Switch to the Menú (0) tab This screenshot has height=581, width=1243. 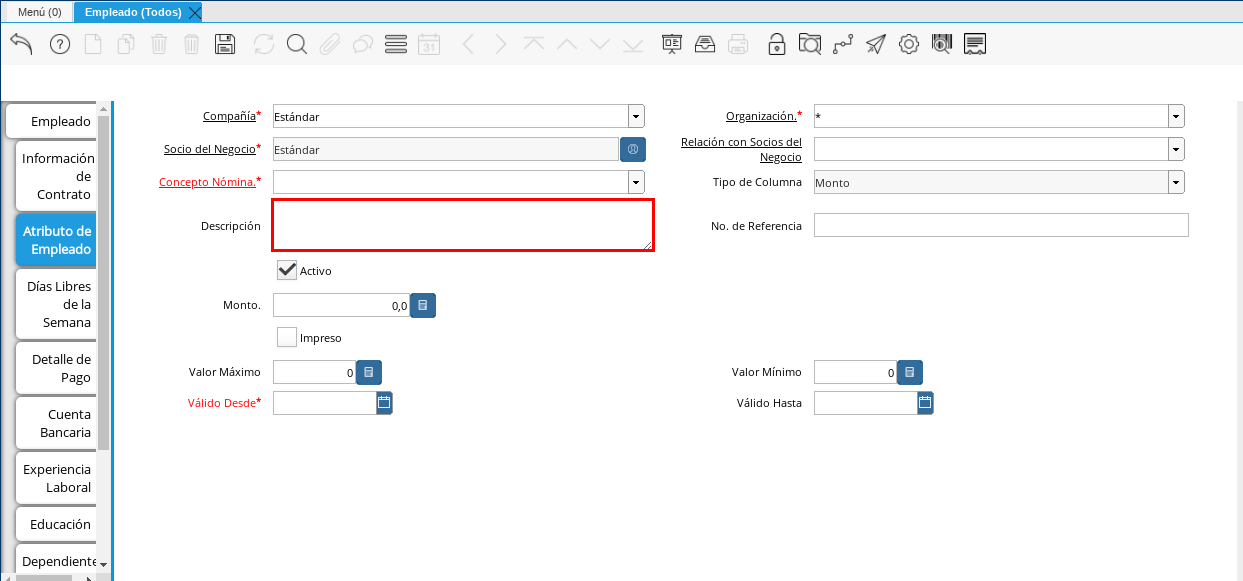39,12
